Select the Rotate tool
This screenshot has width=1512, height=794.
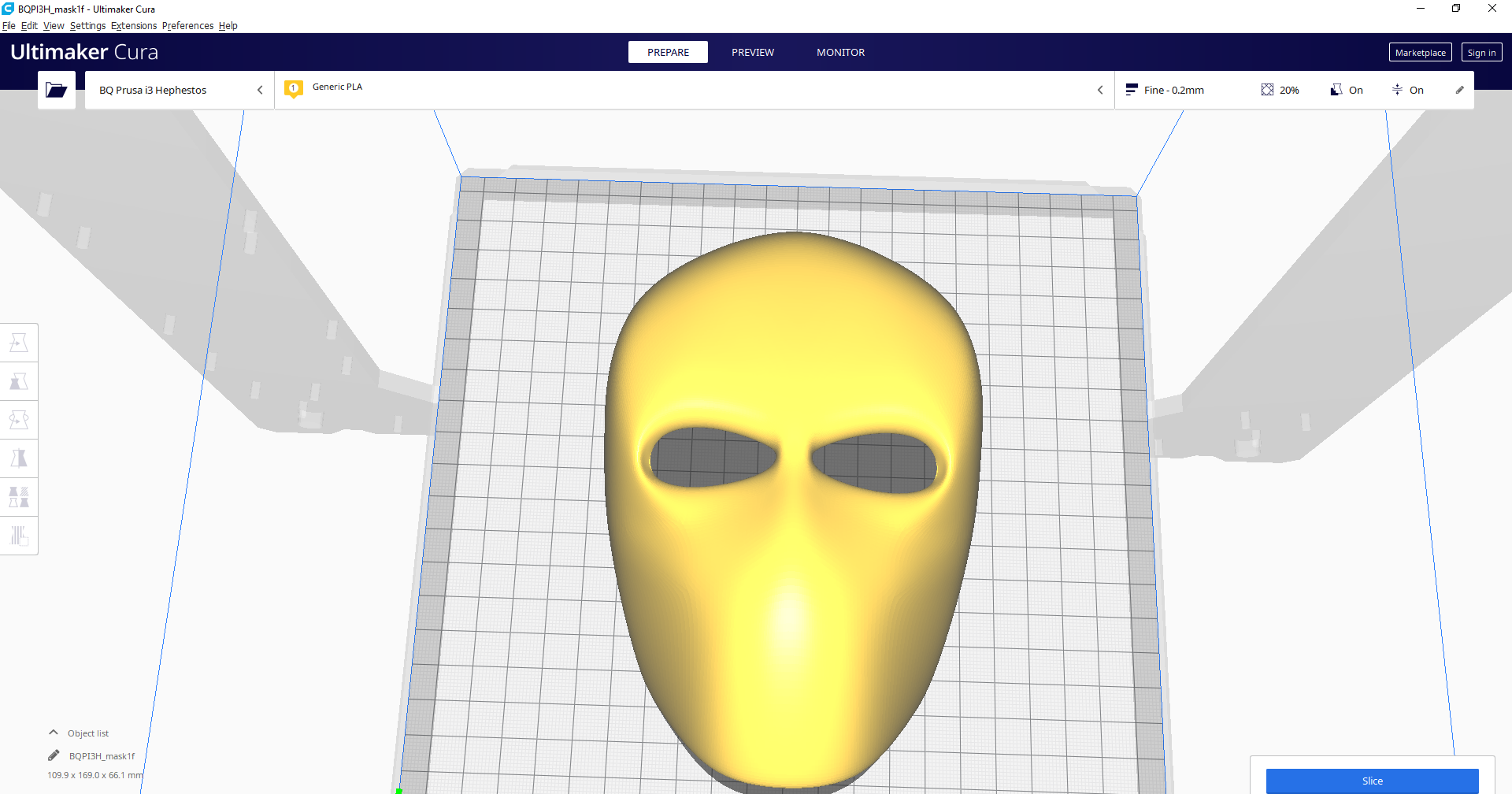(19, 420)
